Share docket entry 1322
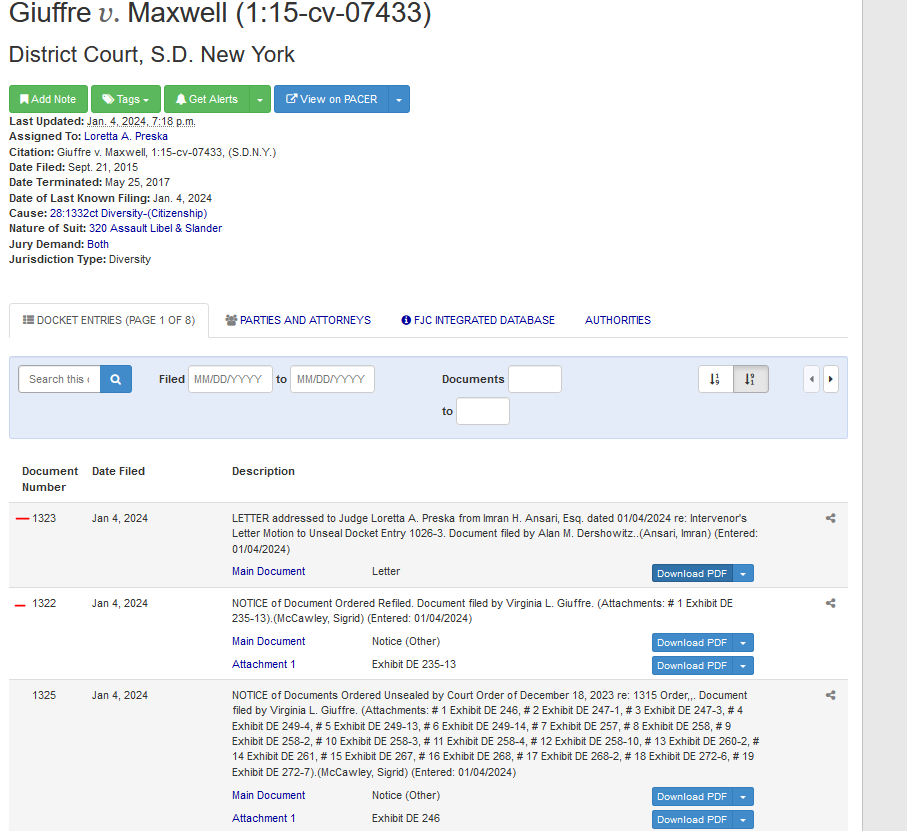Image resolution: width=907 pixels, height=831 pixels. pyautogui.click(x=831, y=603)
